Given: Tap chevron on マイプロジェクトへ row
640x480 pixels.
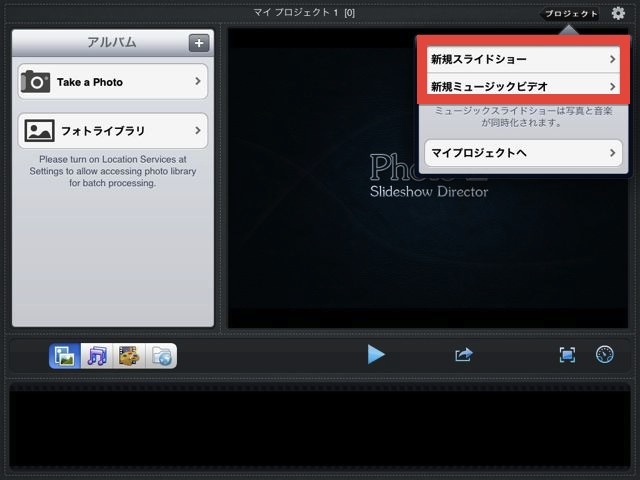Looking at the screenshot, I should click(x=612, y=153).
